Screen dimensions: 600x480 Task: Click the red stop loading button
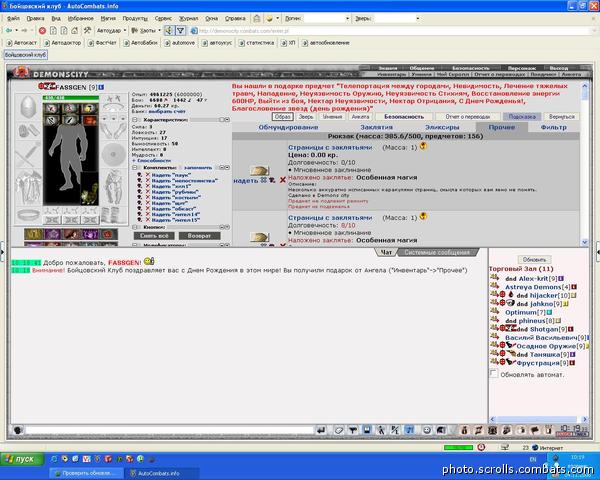pyautogui.click(x=42, y=31)
